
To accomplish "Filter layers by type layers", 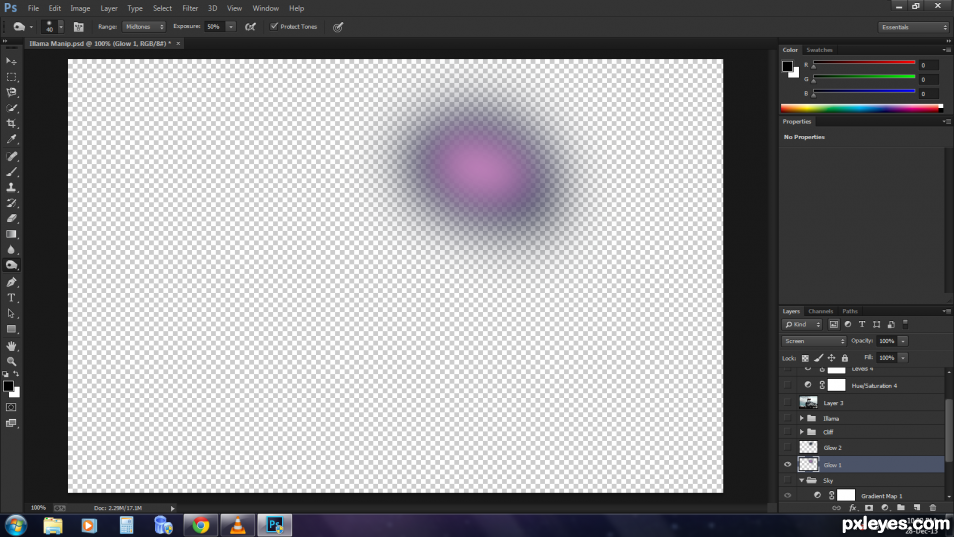I will pyautogui.click(x=862, y=325).
